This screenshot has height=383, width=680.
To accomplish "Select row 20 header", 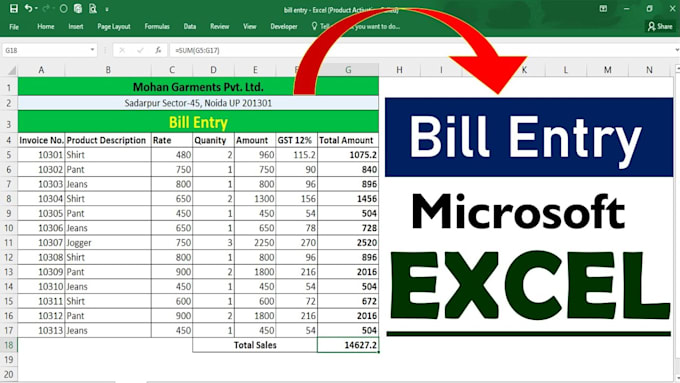I will pyautogui.click(x=9, y=374).
